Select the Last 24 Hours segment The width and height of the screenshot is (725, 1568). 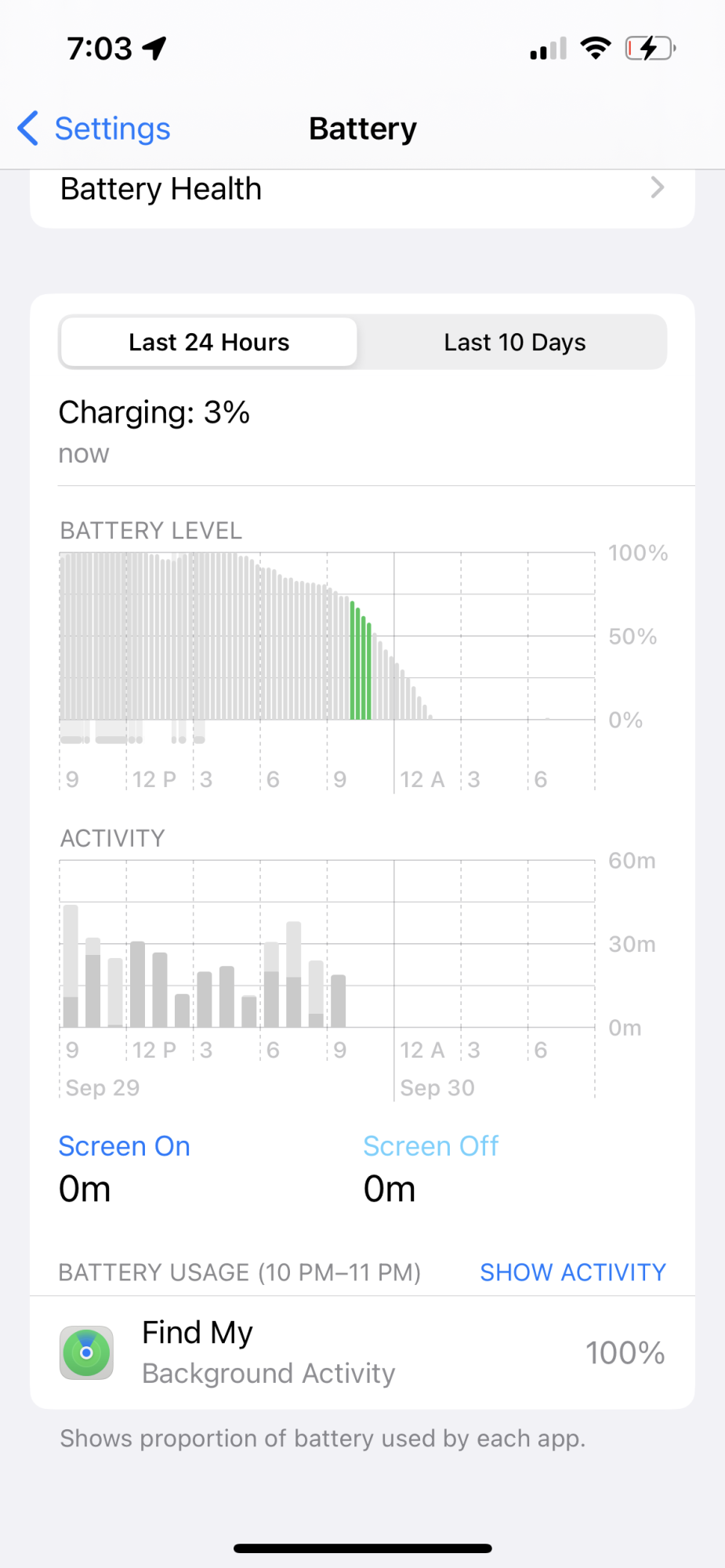click(x=208, y=343)
